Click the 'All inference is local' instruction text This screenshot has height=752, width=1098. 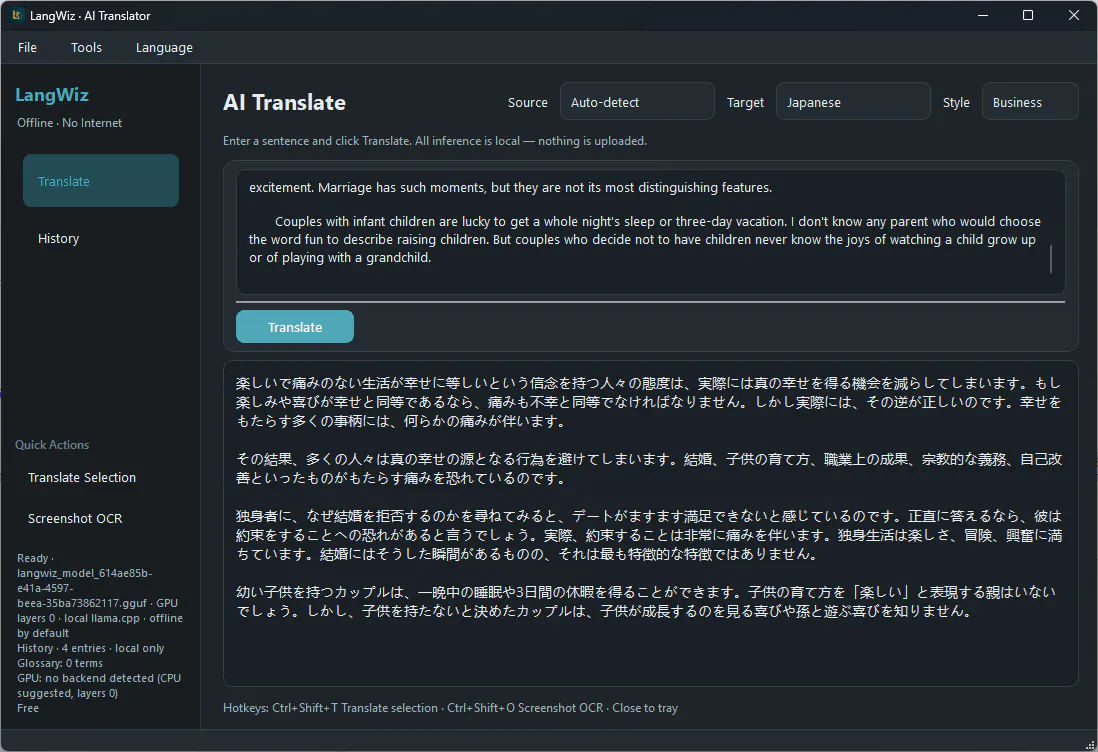pos(435,141)
